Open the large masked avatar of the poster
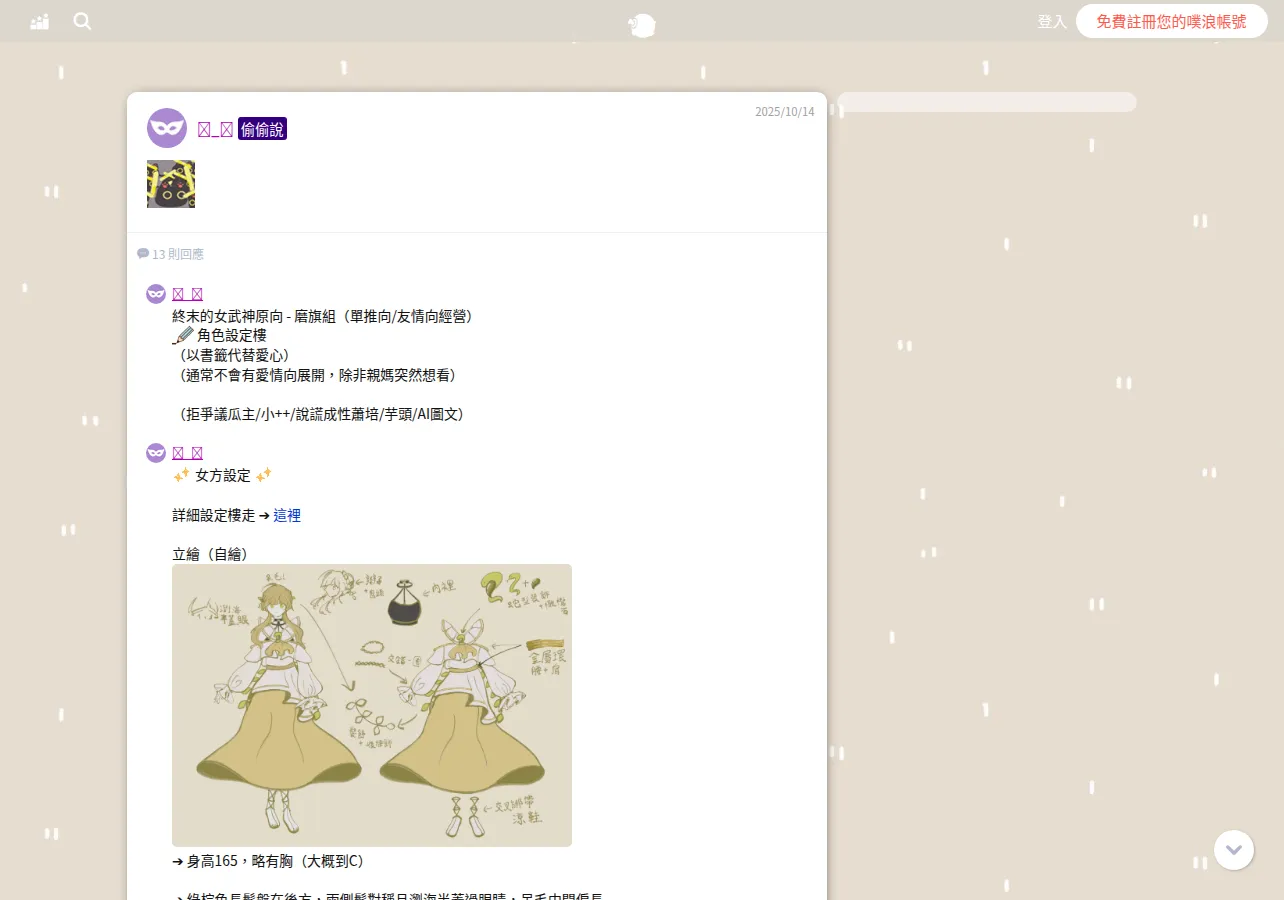1284x900 pixels. coord(167,128)
